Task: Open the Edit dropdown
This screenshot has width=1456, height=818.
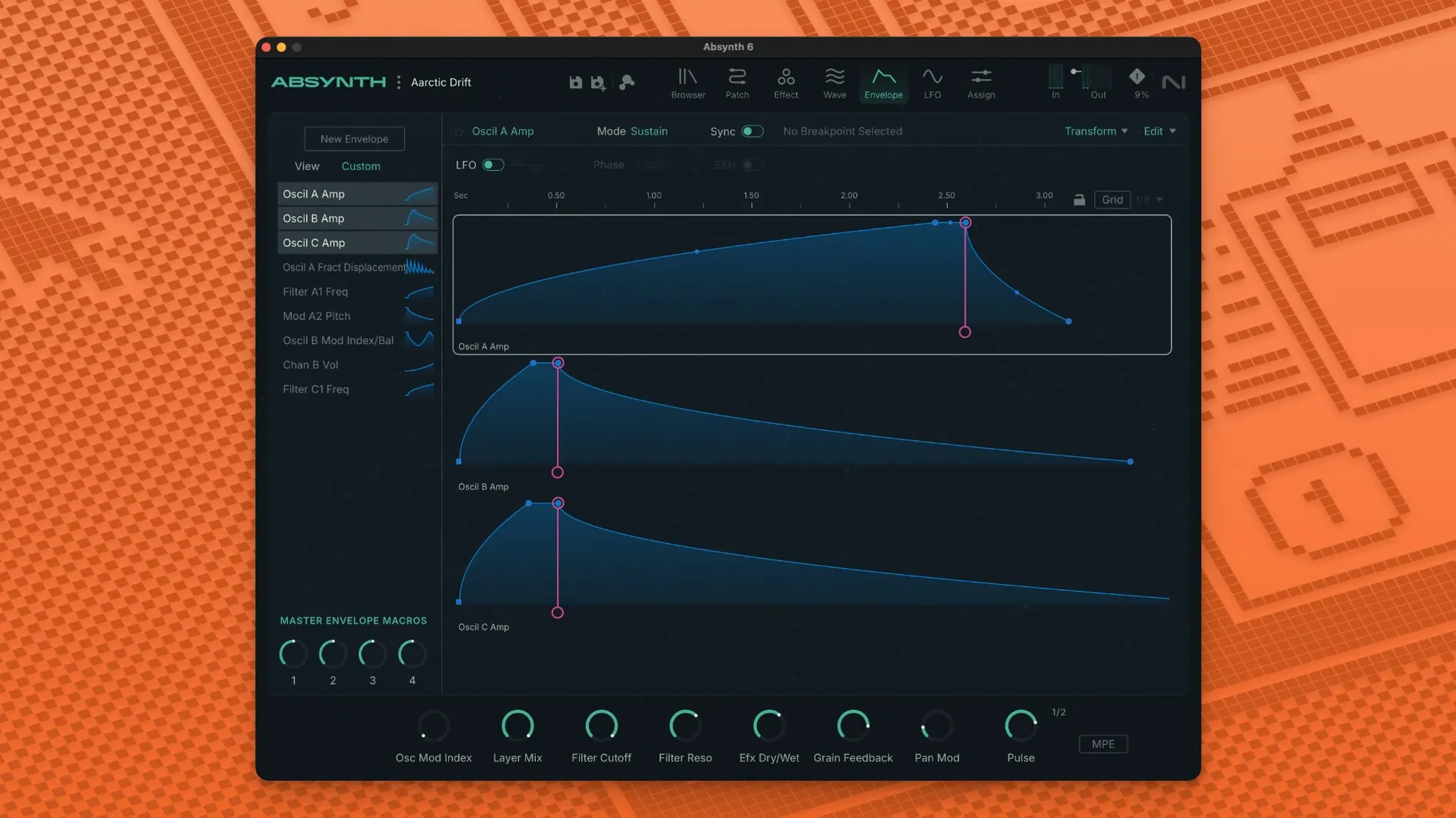Action: click(x=1159, y=132)
